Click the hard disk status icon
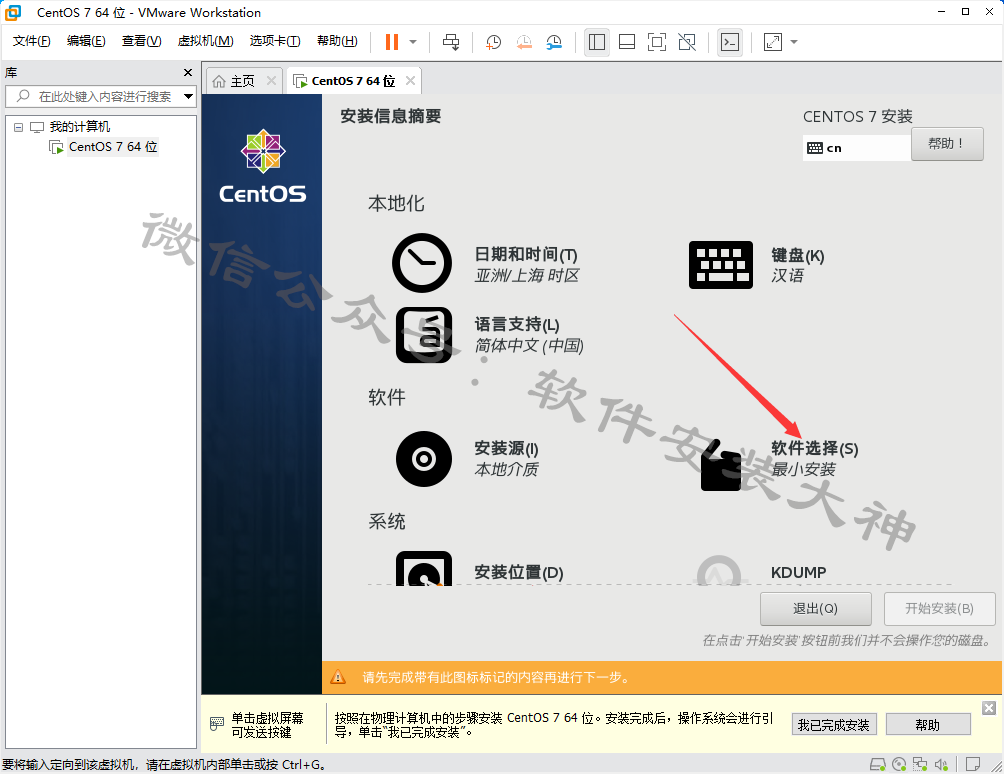This screenshot has height=774, width=1004. point(878,764)
